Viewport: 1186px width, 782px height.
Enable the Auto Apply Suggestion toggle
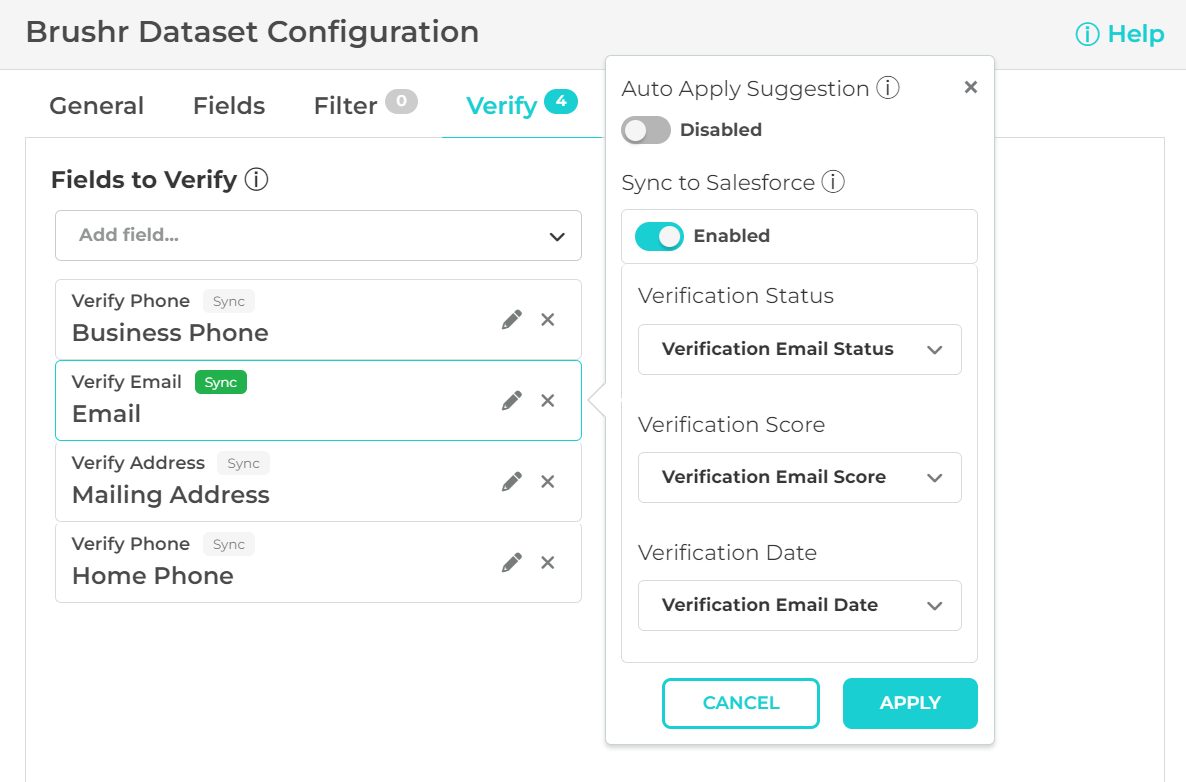pyautogui.click(x=646, y=130)
